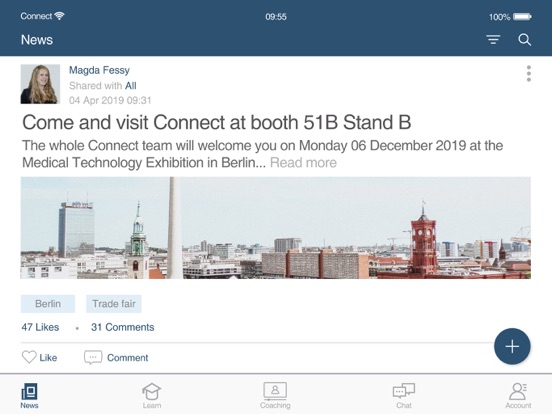This screenshot has height=414, width=552.
Task: Open Magda Fessy's profile name
Action: [99, 70]
